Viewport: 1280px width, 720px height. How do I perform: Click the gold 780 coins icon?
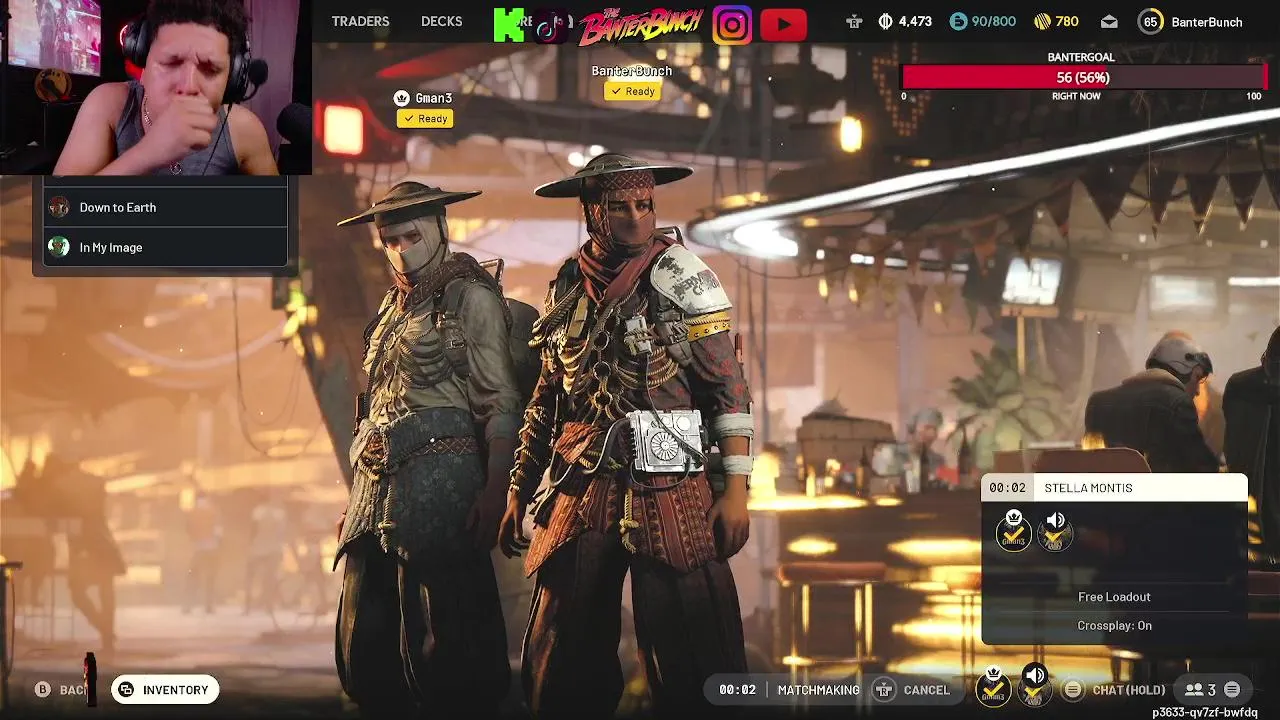coord(1041,21)
